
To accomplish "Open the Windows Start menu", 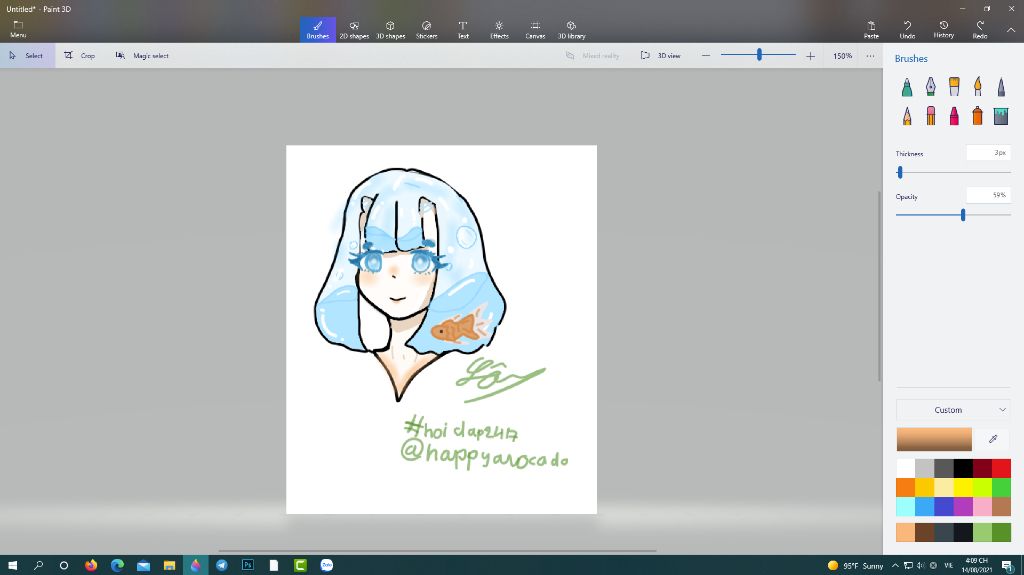I will (x=12, y=565).
